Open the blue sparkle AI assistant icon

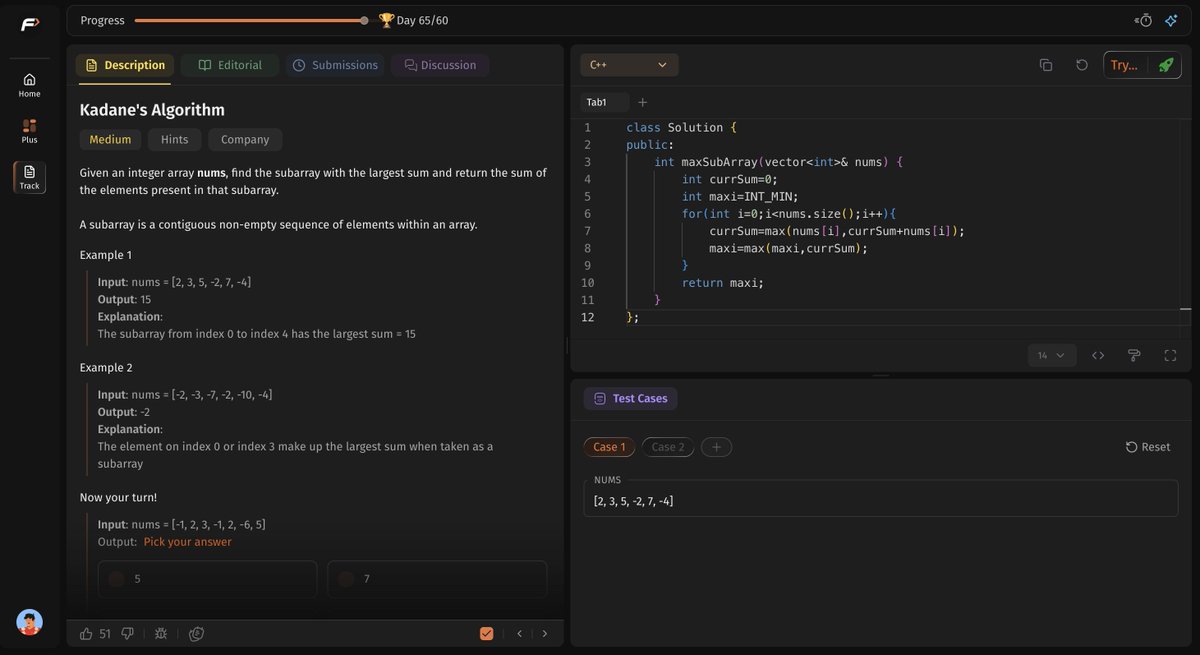click(x=1171, y=20)
